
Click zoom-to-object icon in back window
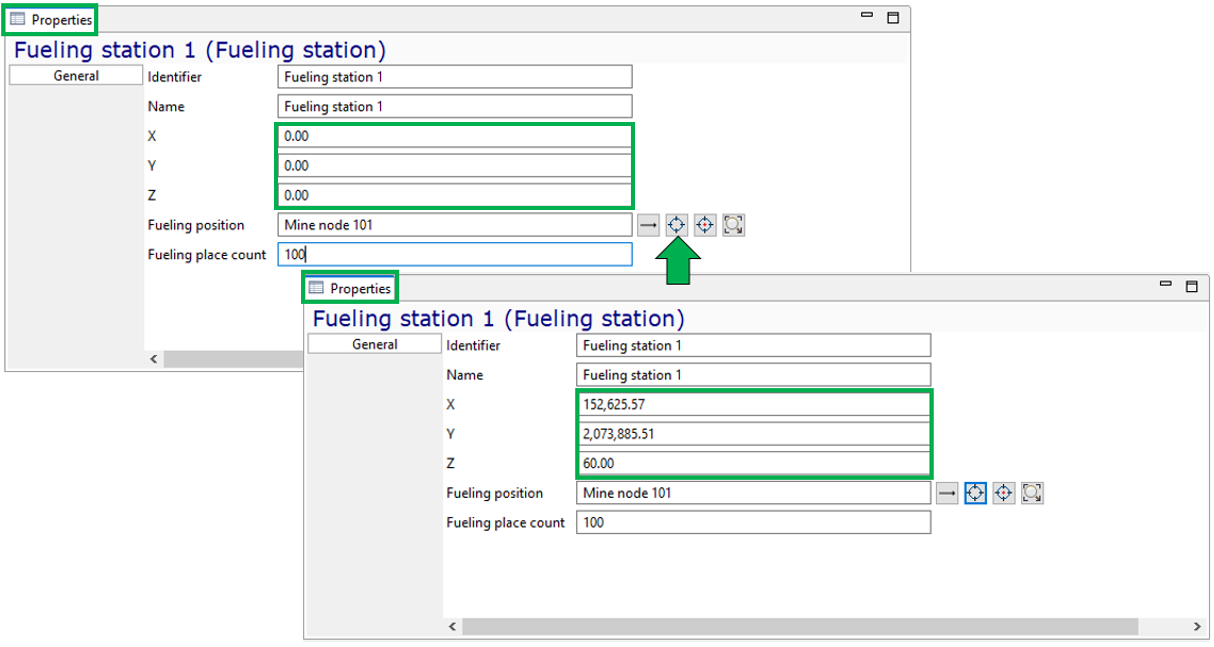pyautogui.click(x=734, y=225)
